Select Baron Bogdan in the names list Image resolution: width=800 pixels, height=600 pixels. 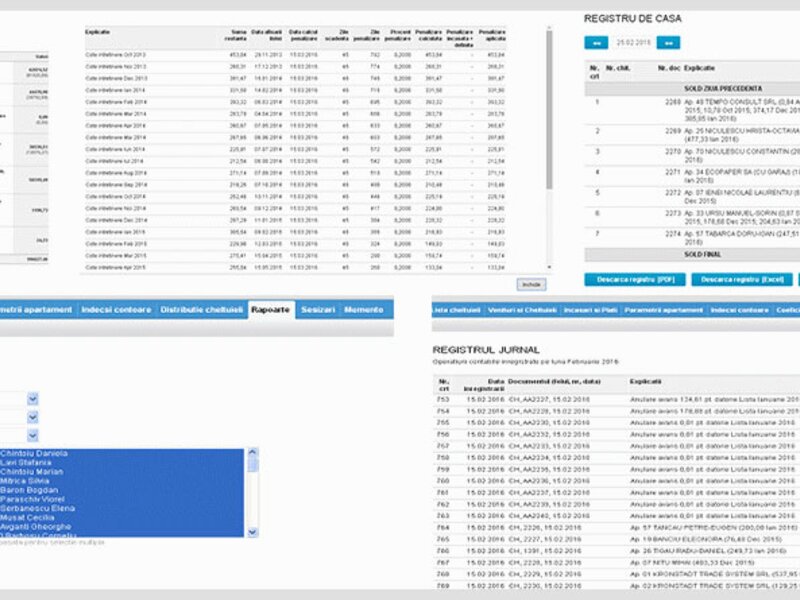point(121,490)
